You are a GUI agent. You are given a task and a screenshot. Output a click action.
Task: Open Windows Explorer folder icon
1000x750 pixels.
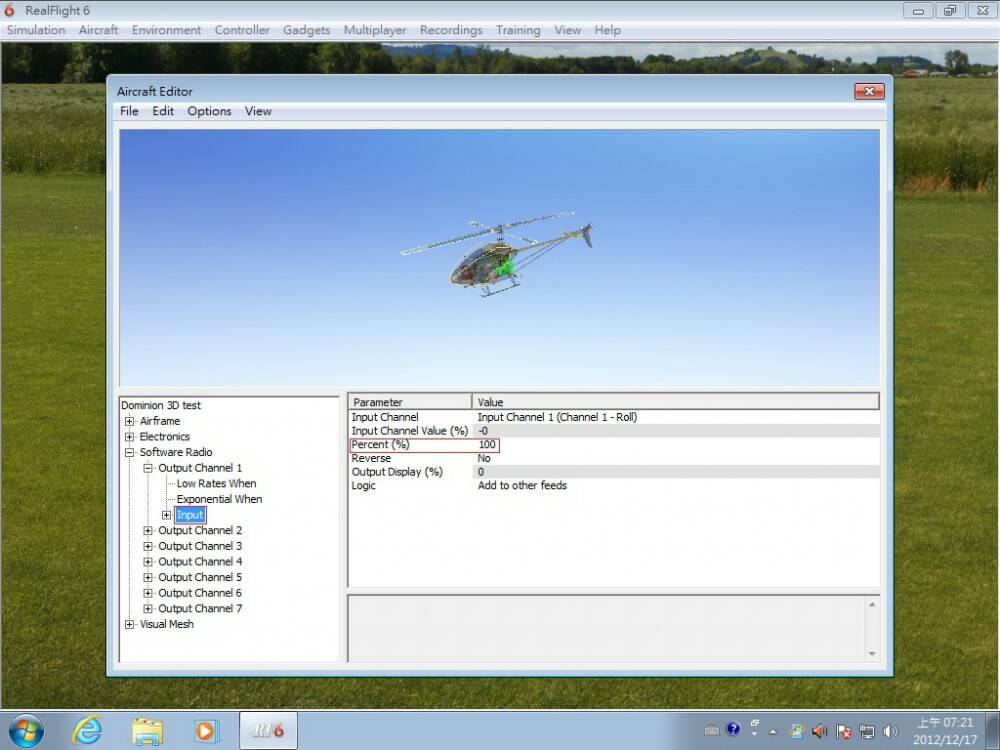pyautogui.click(x=147, y=731)
